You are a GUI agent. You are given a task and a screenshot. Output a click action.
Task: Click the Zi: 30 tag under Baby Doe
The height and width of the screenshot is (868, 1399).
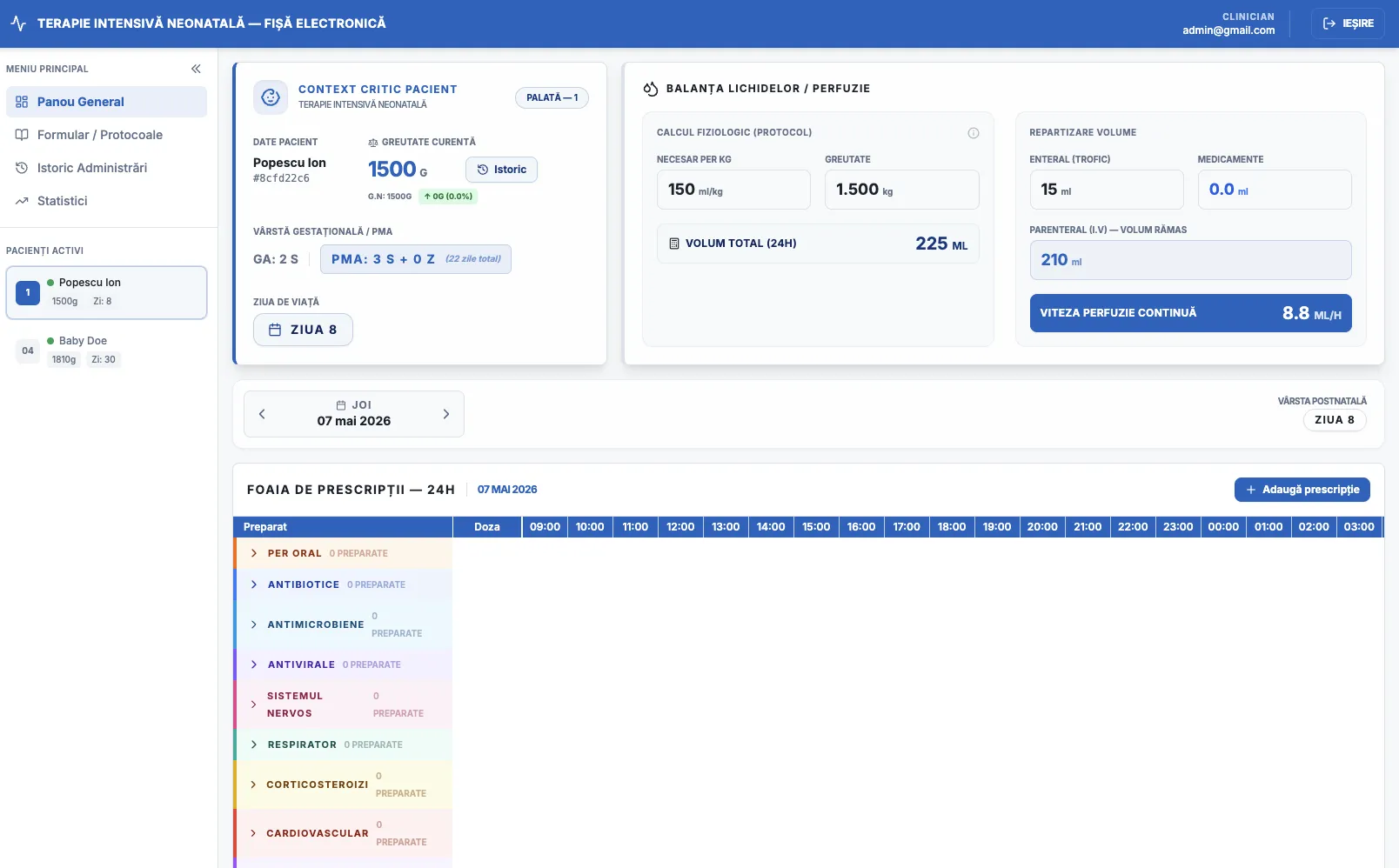(104, 359)
